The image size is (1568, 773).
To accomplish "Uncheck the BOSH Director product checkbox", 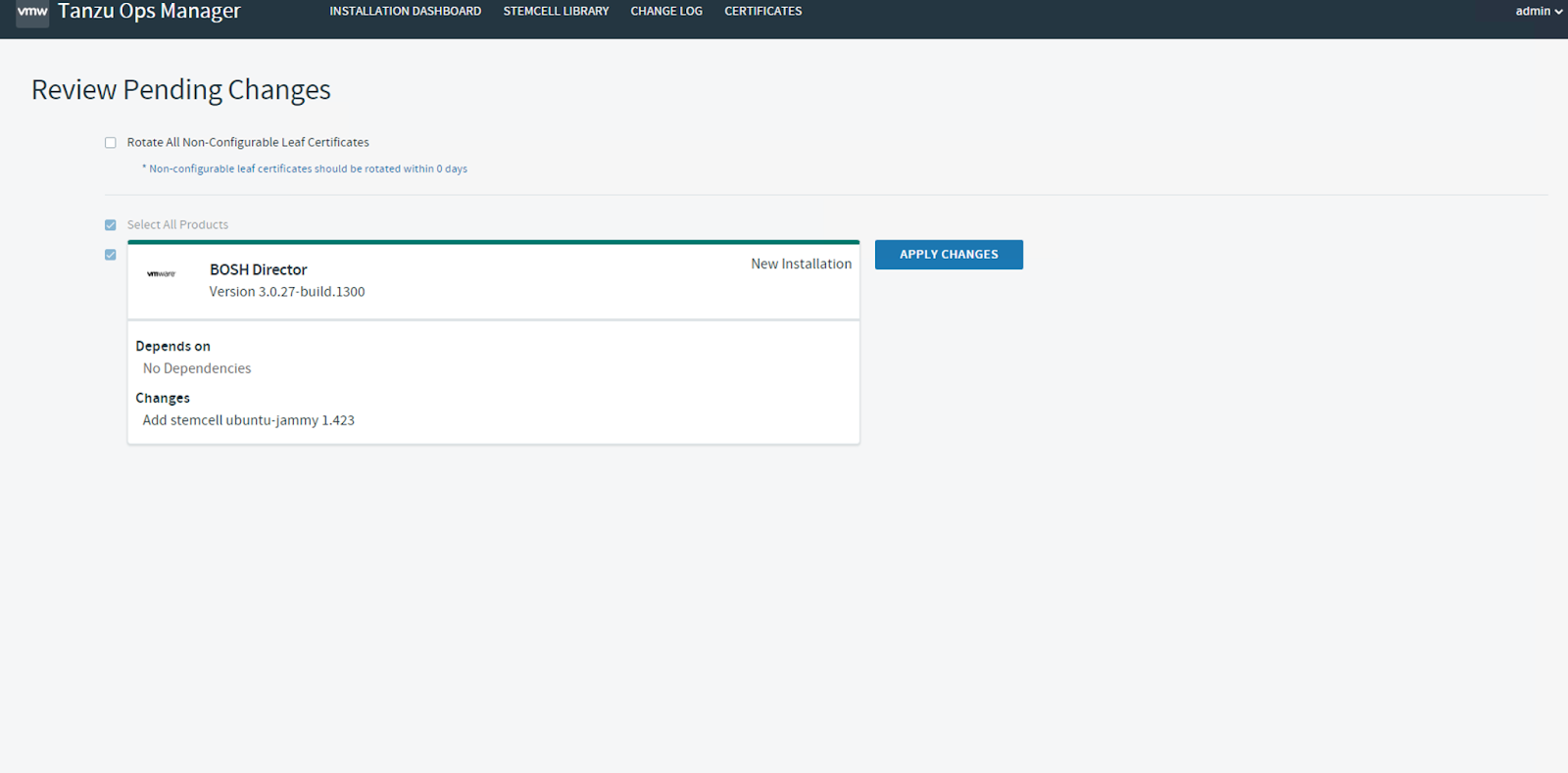I will pos(111,255).
